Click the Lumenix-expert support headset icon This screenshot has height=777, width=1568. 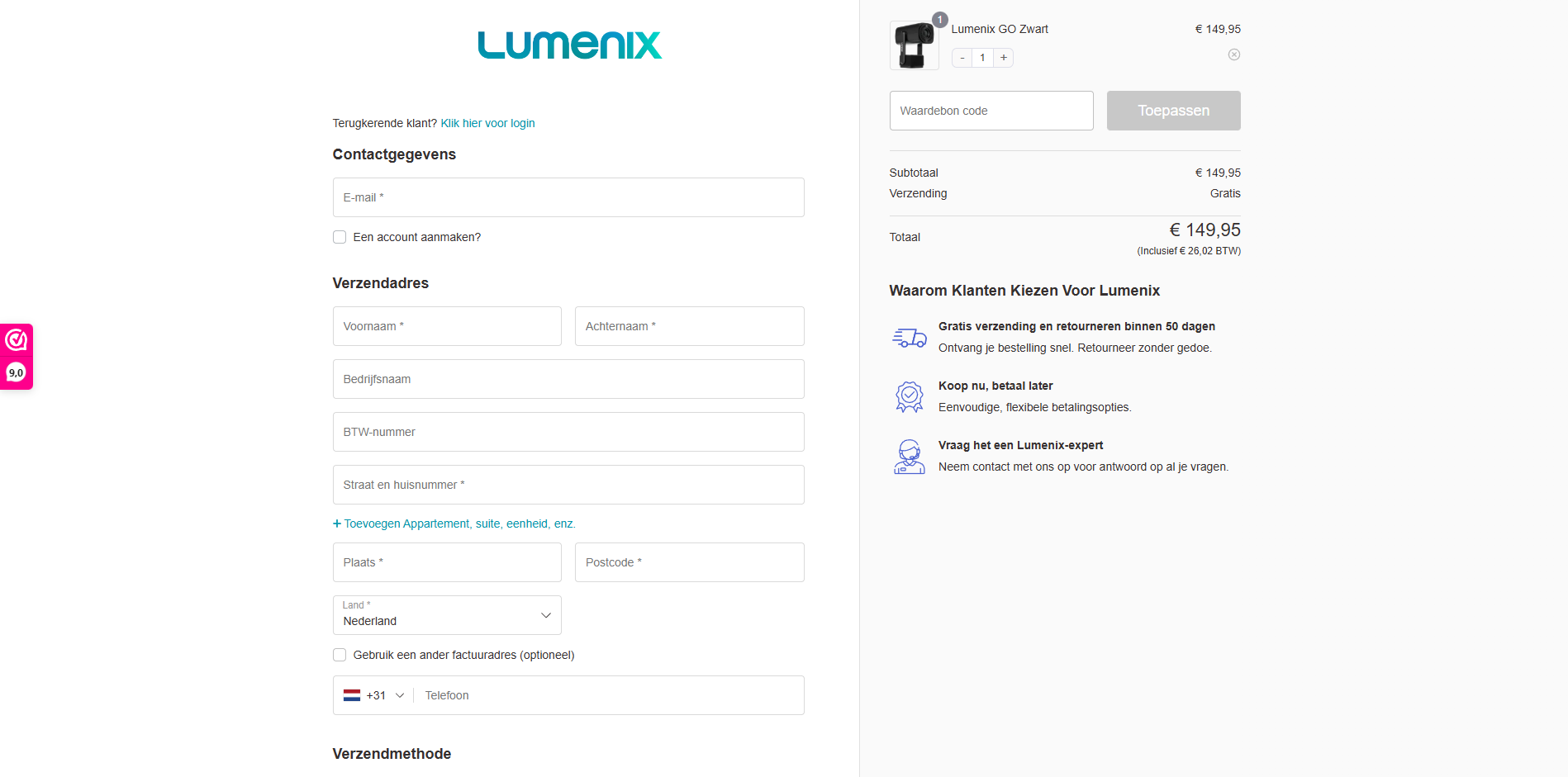point(909,456)
